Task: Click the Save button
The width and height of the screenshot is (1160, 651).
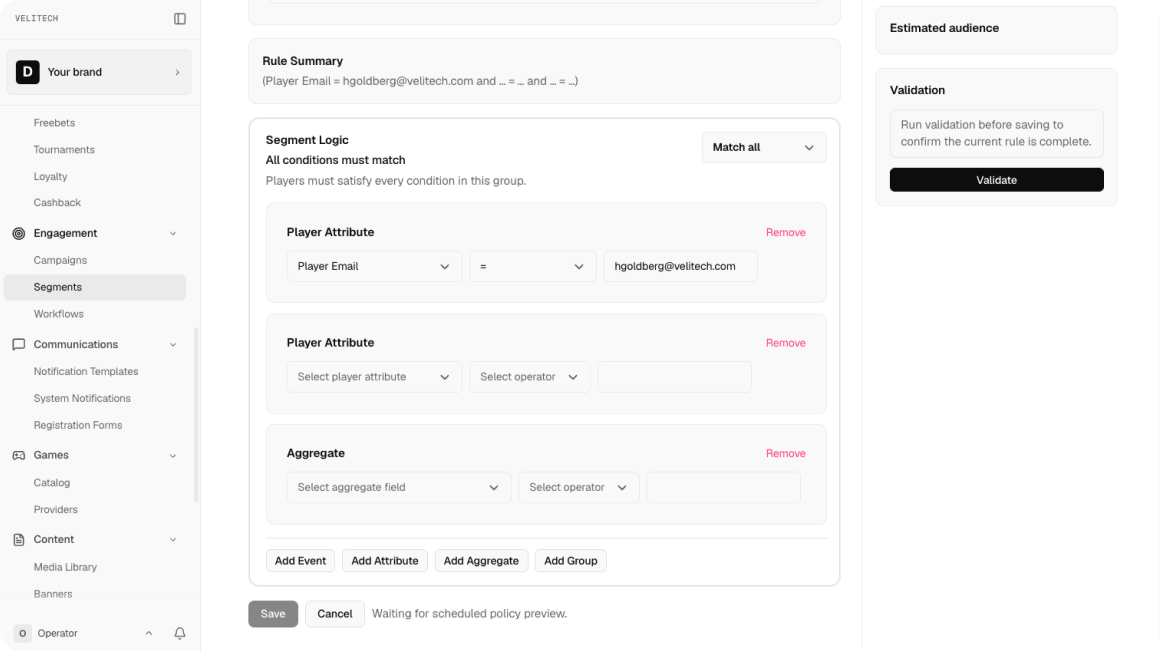Action: 273,614
